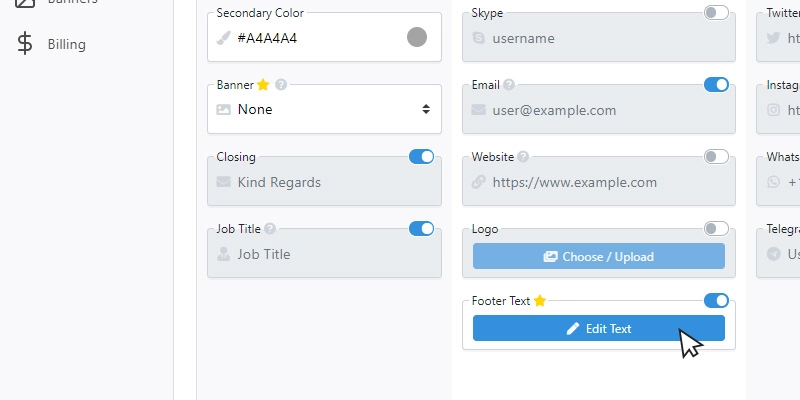This screenshot has width=800, height=400.
Task: Click the Billing dollar sign icon
Action: tap(24, 43)
